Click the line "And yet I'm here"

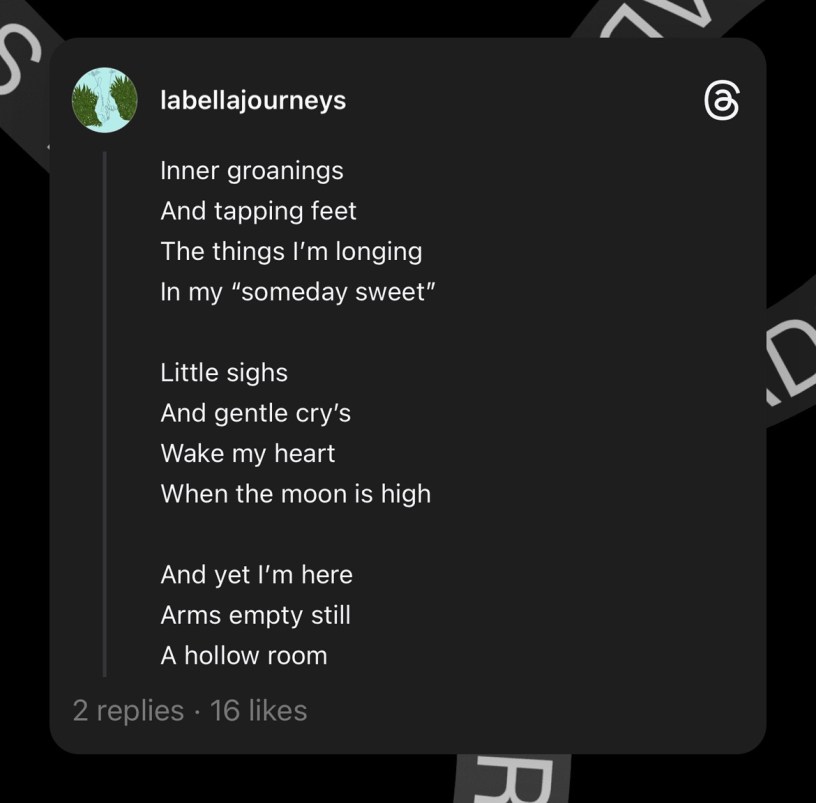[256, 575]
